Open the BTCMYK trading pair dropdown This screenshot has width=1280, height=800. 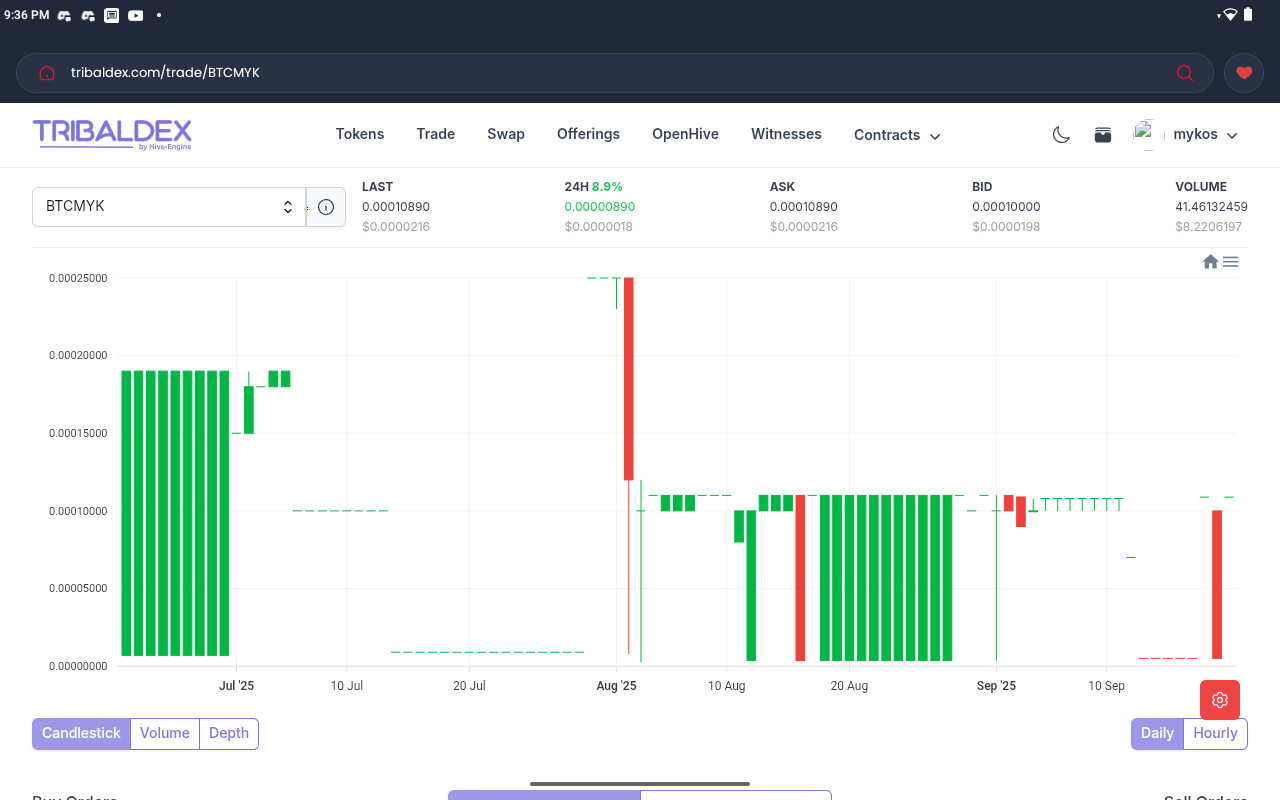tap(169, 207)
